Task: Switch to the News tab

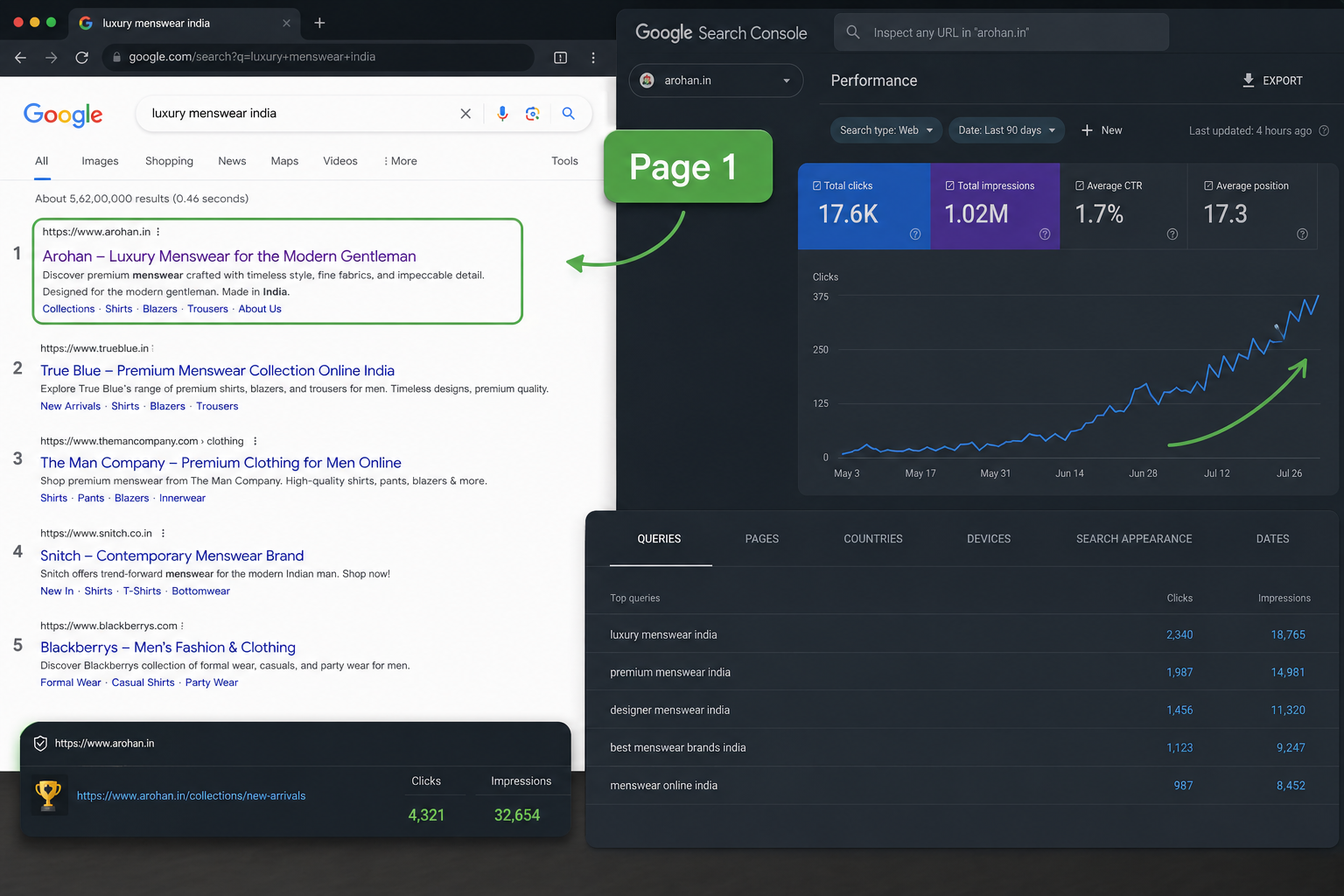Action: point(232,161)
